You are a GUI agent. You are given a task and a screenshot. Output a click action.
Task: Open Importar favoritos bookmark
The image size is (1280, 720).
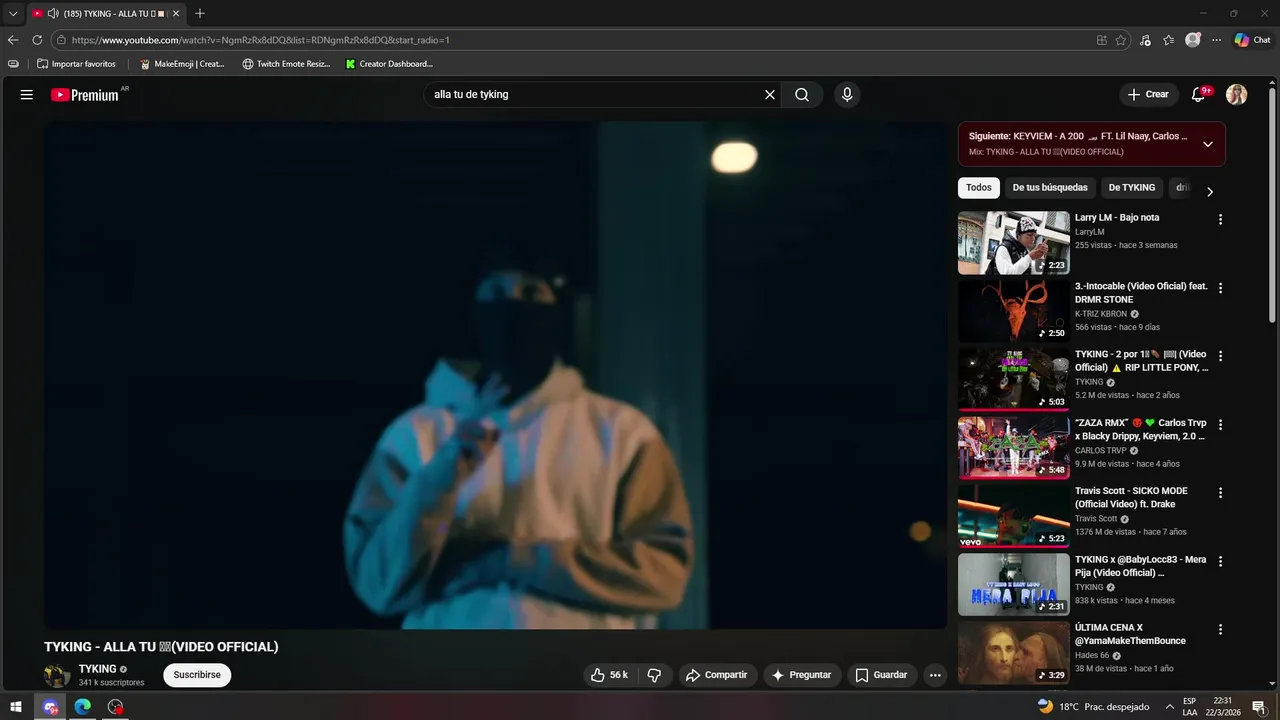tap(76, 64)
